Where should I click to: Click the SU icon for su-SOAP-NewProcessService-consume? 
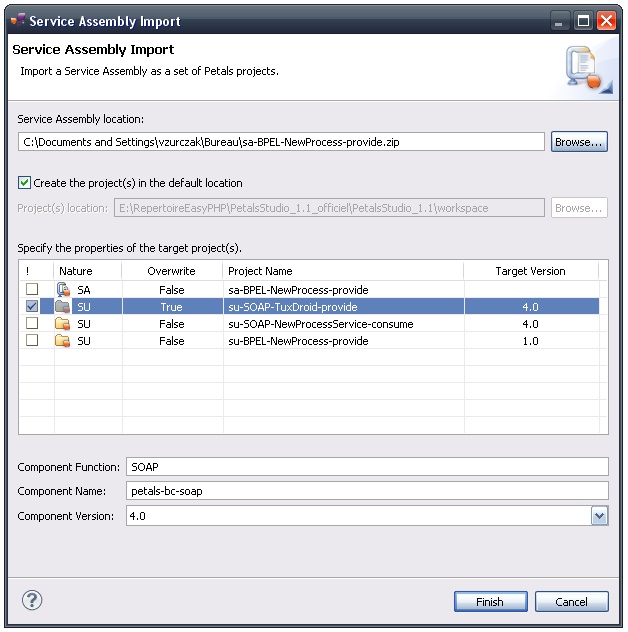64,324
